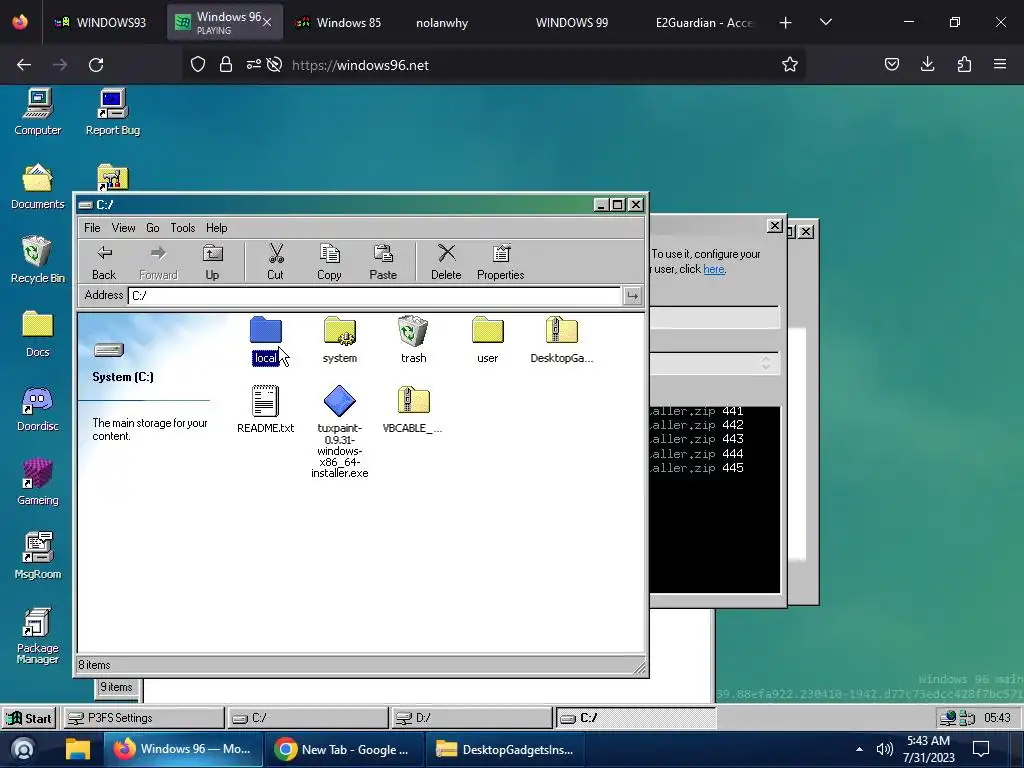Go back in browser history

[24, 65]
